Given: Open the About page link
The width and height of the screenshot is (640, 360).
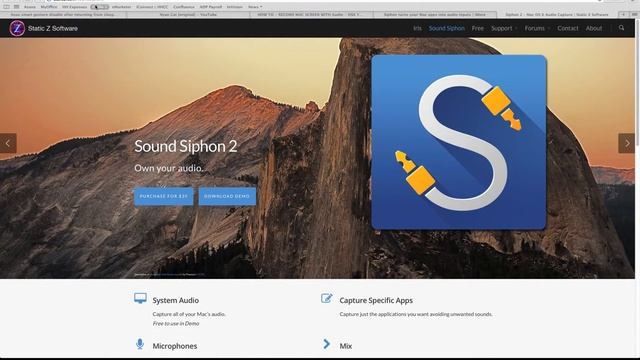Looking at the screenshot, I should pos(593,28).
